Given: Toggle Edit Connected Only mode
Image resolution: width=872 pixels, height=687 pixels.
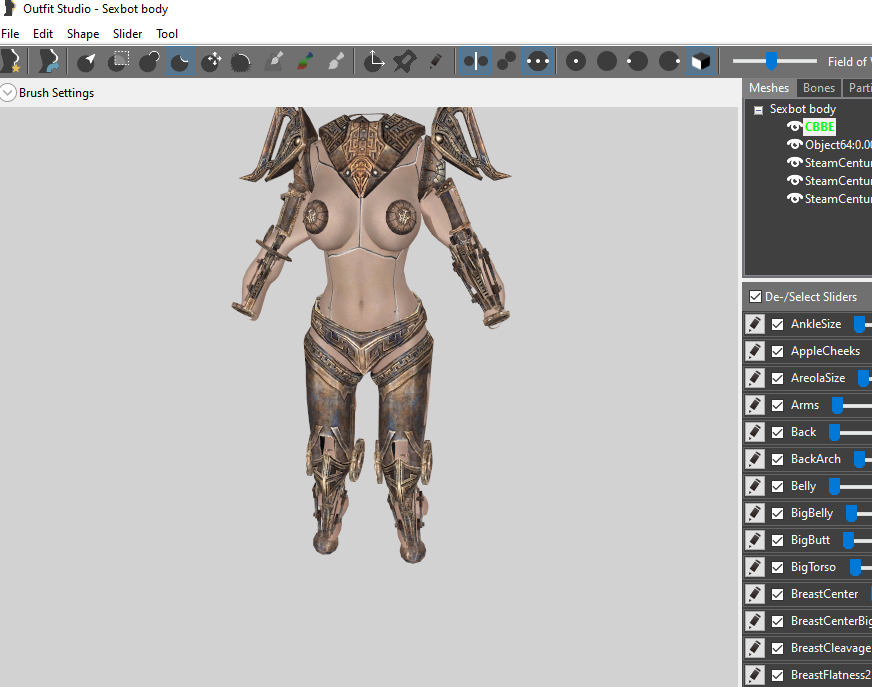Looking at the screenshot, I should [506, 61].
